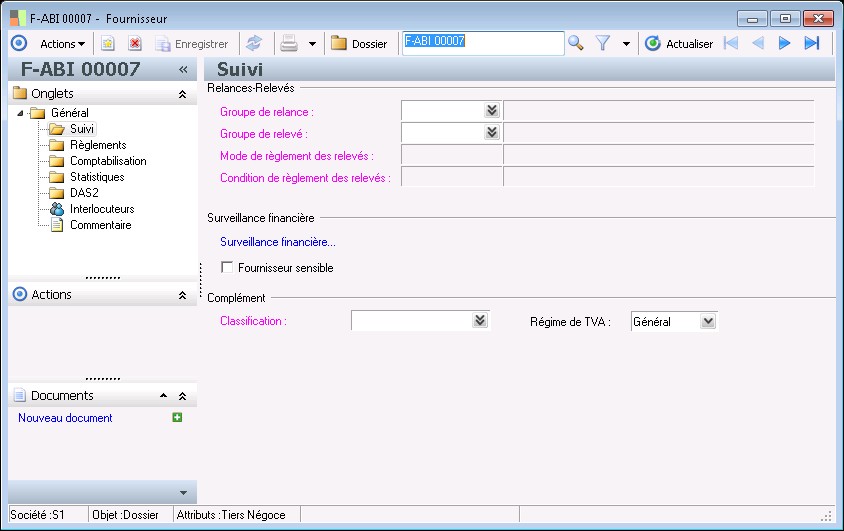Click the Actualiser refresh button
Image resolution: width=844 pixels, height=531 pixels.
(x=679, y=44)
